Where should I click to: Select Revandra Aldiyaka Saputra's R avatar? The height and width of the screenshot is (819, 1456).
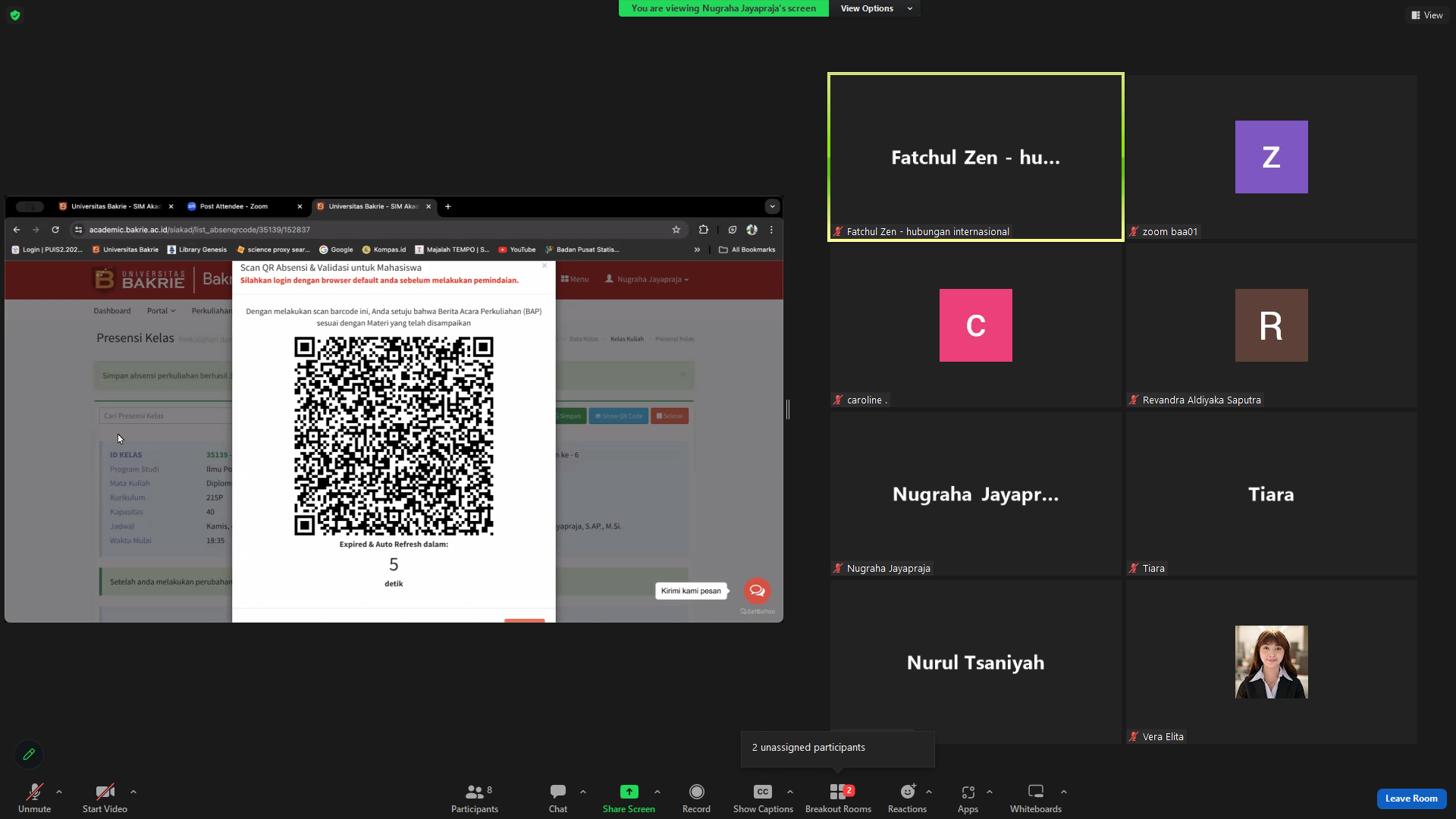point(1271,325)
